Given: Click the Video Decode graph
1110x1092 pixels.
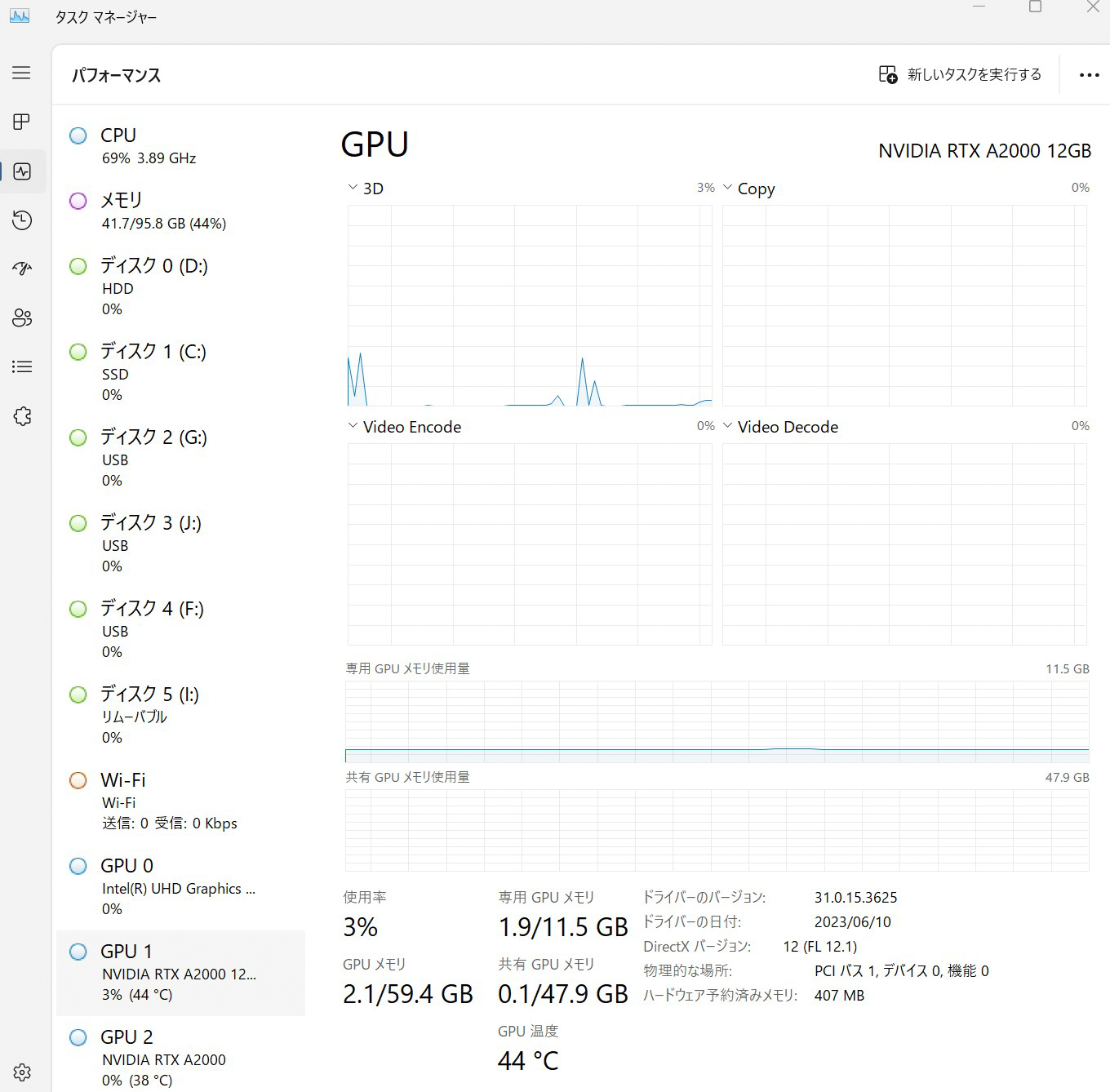Looking at the screenshot, I should click(x=904, y=544).
